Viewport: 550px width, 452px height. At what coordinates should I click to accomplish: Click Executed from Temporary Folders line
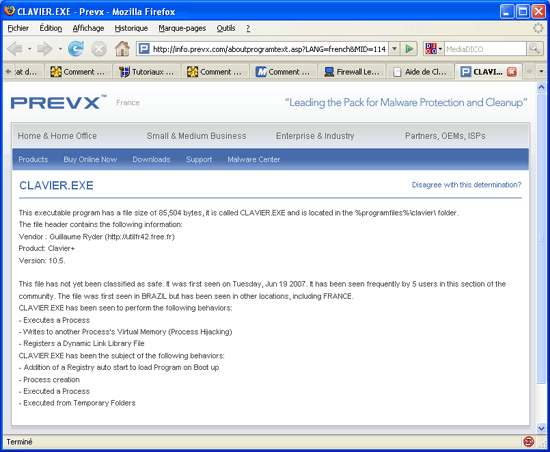pyautogui.click(x=77, y=403)
